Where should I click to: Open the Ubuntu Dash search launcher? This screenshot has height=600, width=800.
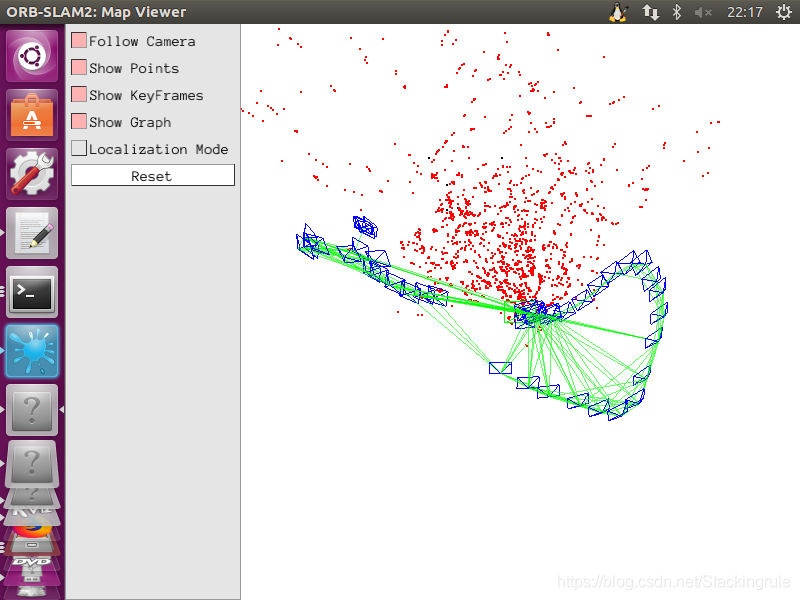32,56
